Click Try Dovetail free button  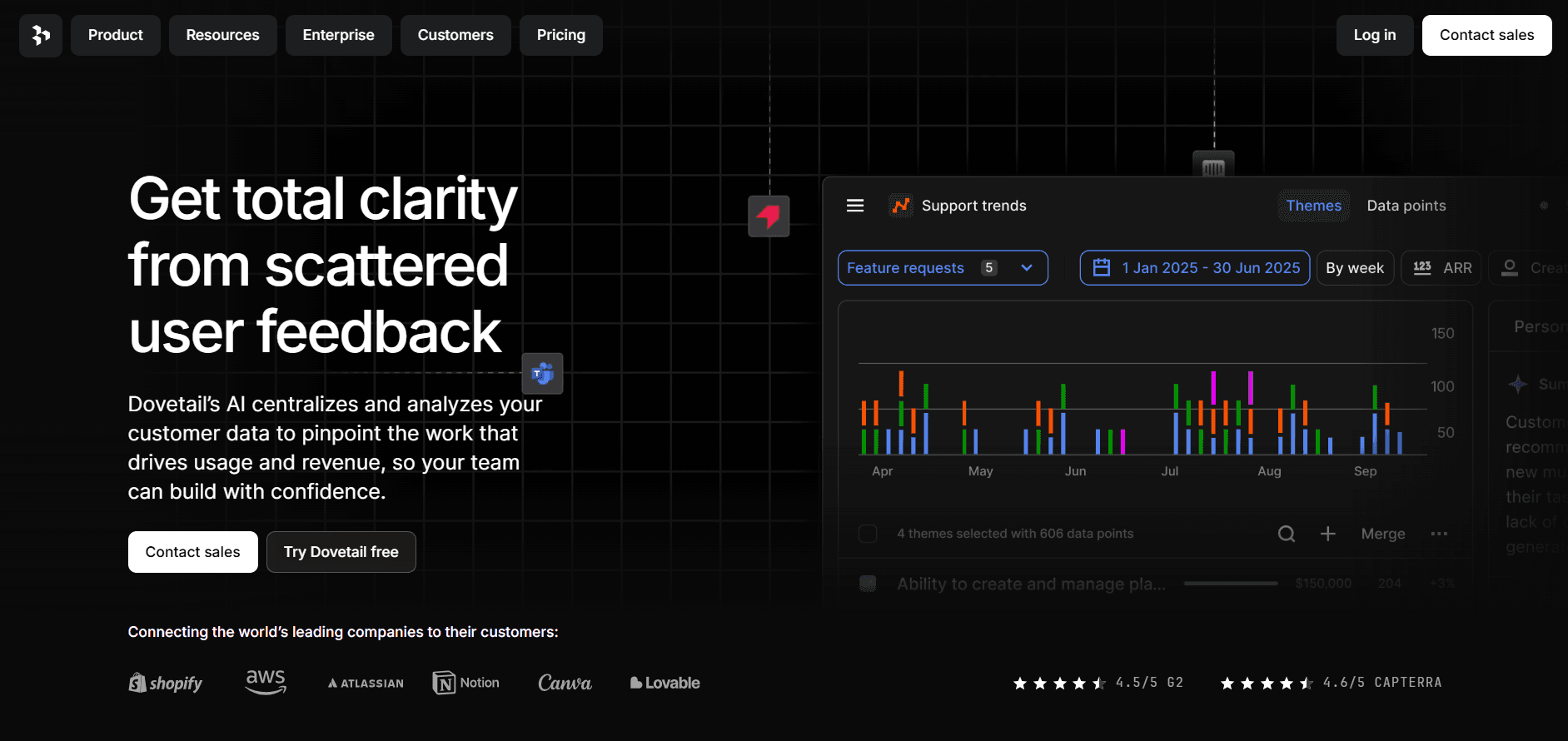click(x=341, y=552)
